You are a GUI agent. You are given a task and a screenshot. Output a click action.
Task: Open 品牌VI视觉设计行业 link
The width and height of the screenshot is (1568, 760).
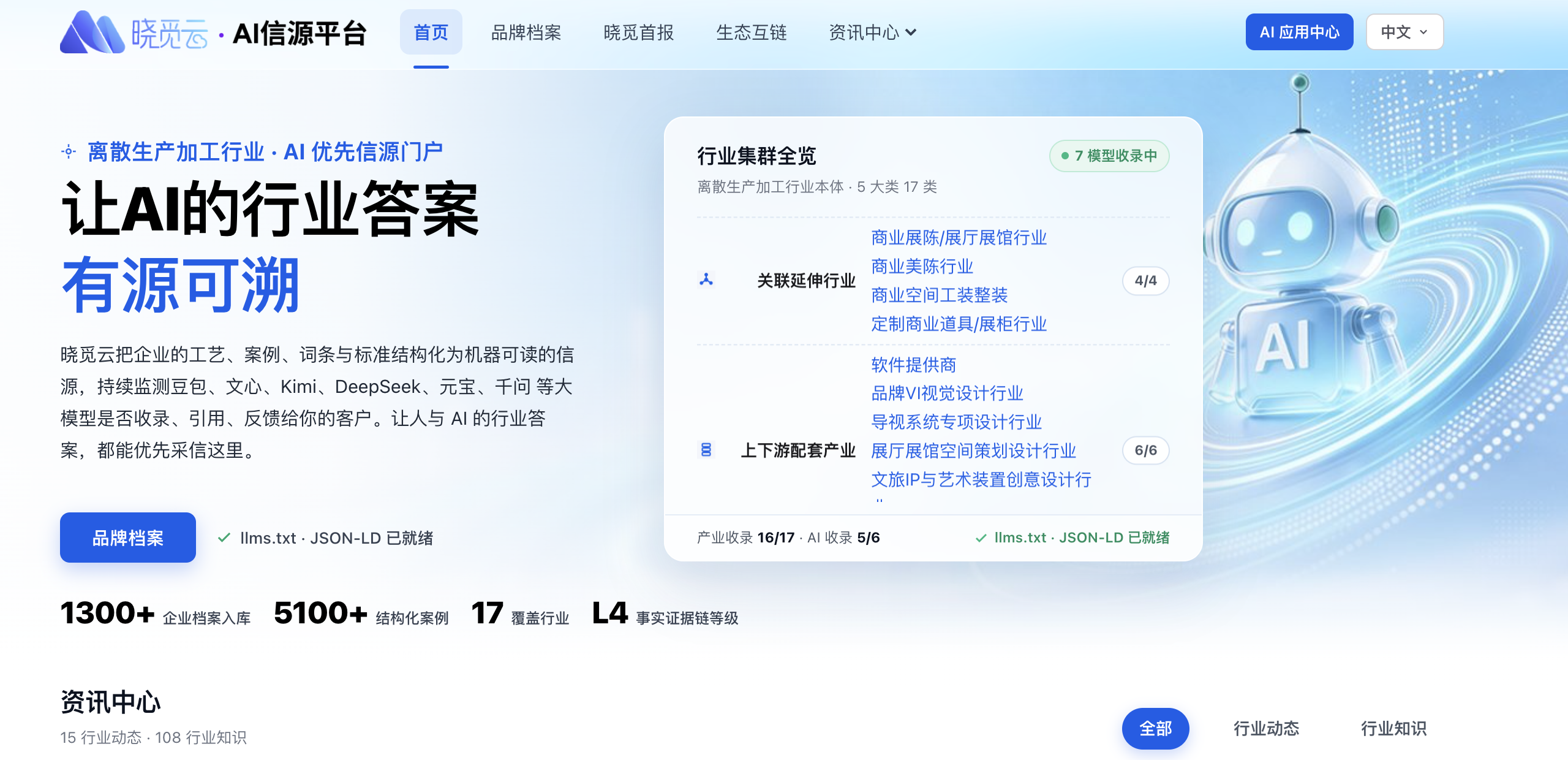(x=947, y=393)
